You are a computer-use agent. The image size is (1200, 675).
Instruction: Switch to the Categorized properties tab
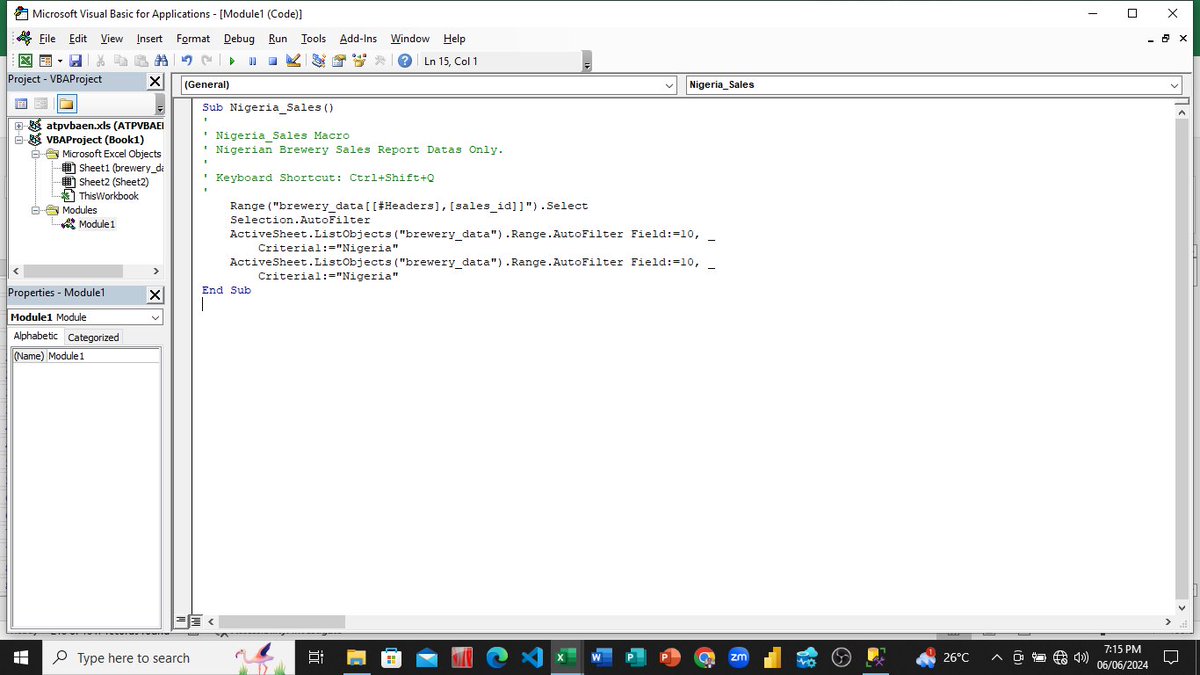coord(93,337)
